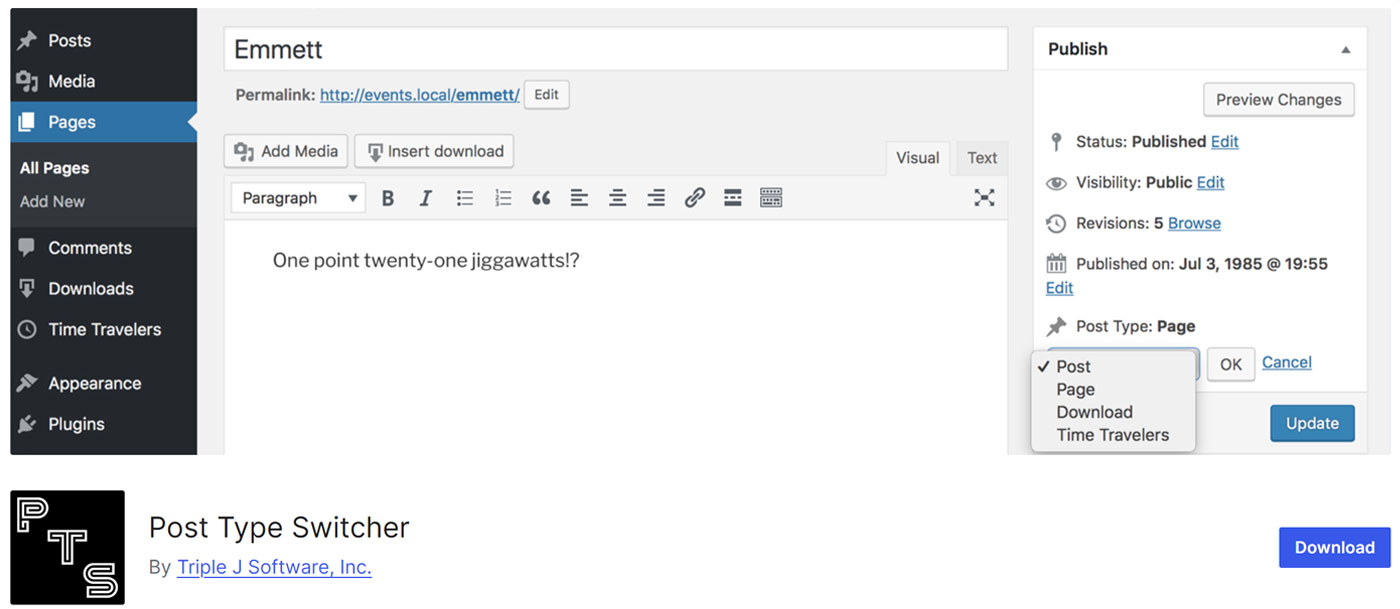Enter distraction-free fullscreen writing mode
1400x609 pixels.
click(x=984, y=198)
